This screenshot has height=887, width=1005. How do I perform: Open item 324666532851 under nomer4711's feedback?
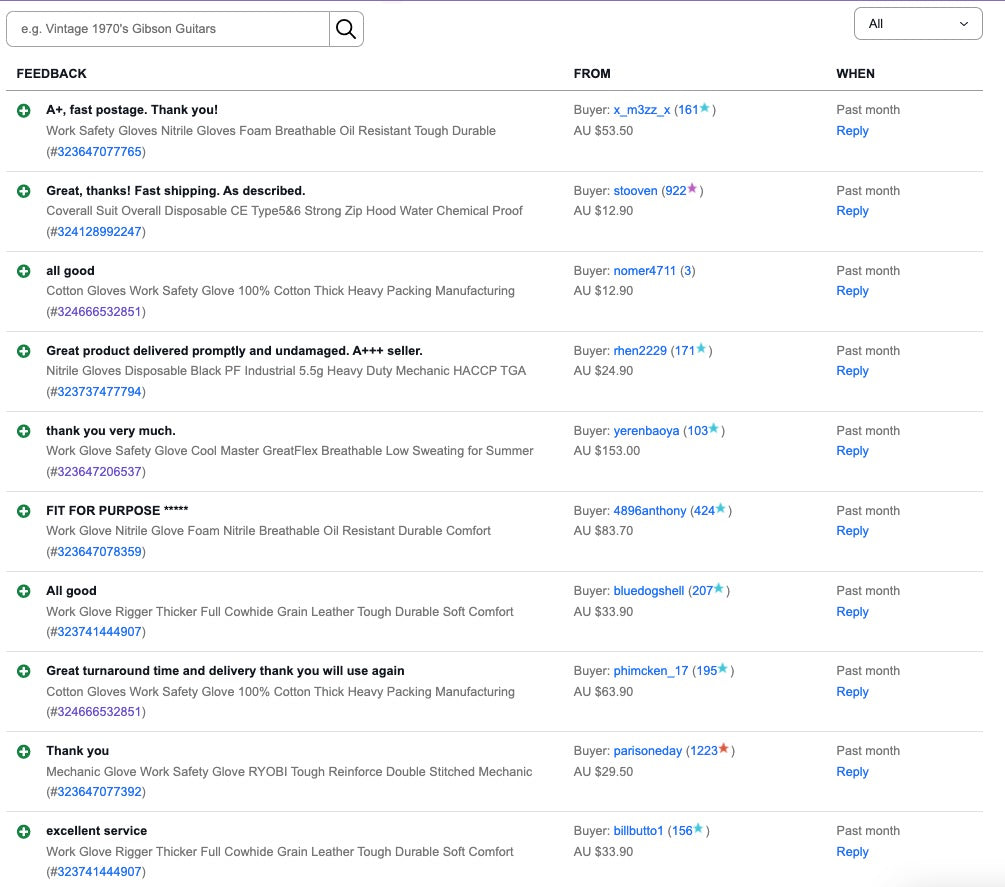[x=99, y=312]
